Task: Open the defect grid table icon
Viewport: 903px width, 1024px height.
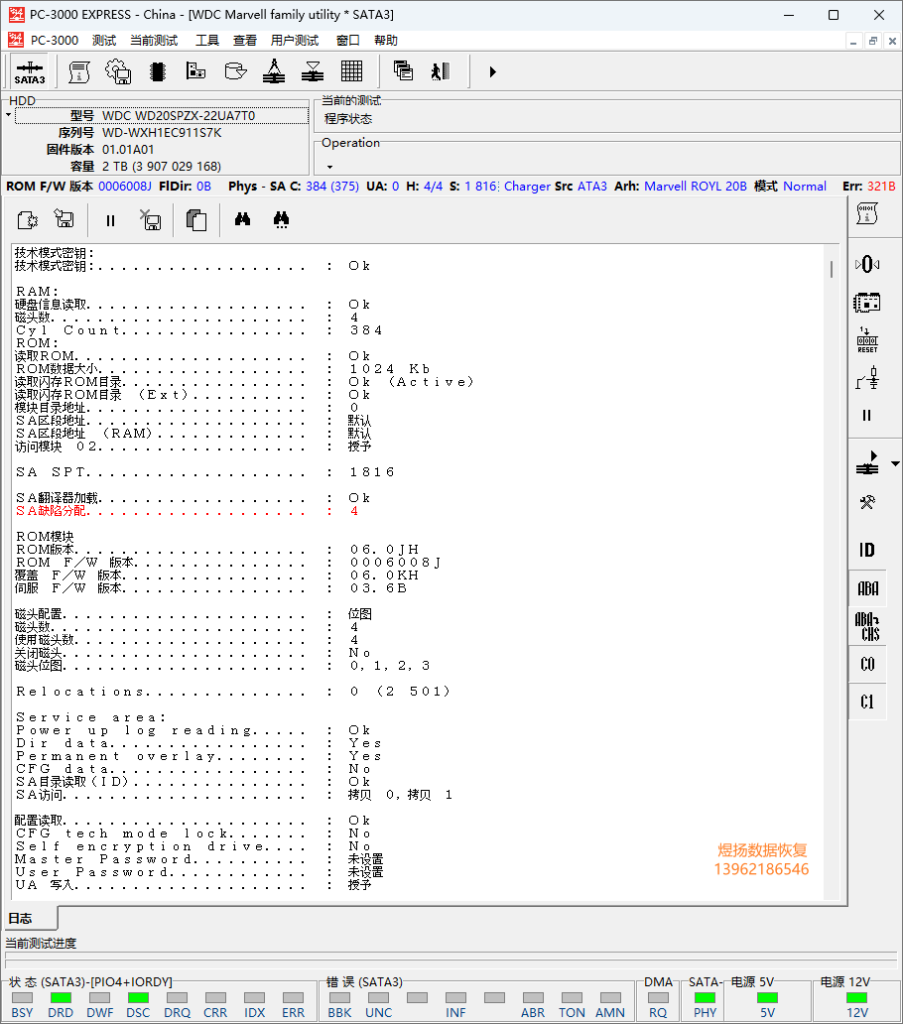Action: click(x=351, y=71)
